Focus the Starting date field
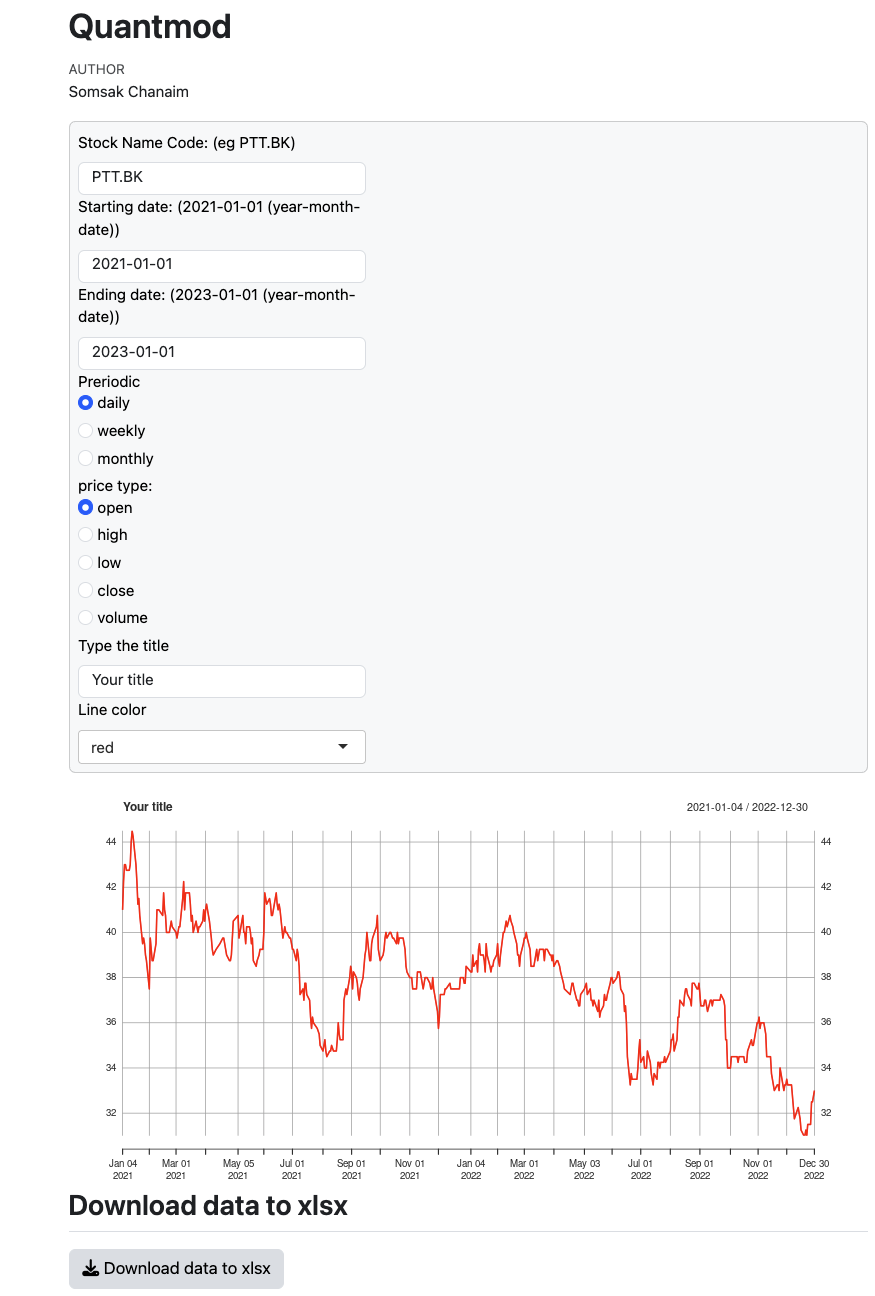 click(221, 266)
